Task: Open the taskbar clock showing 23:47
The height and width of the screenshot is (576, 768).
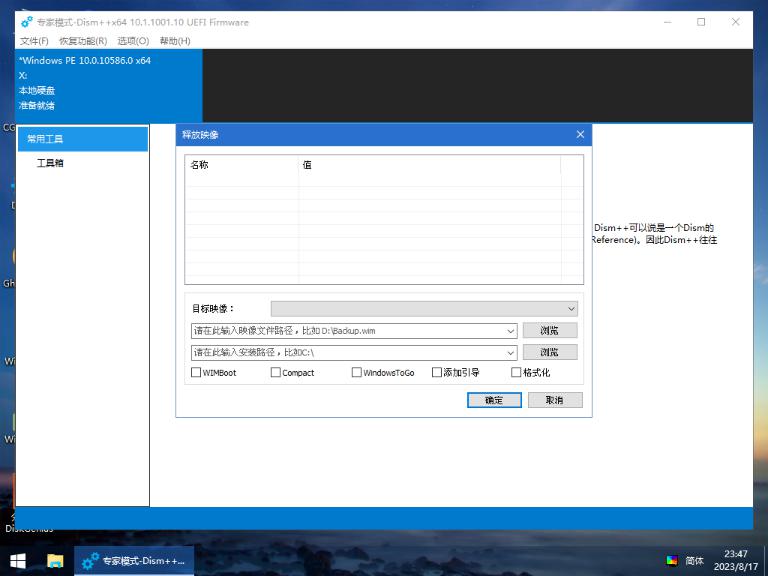Action: coord(736,560)
